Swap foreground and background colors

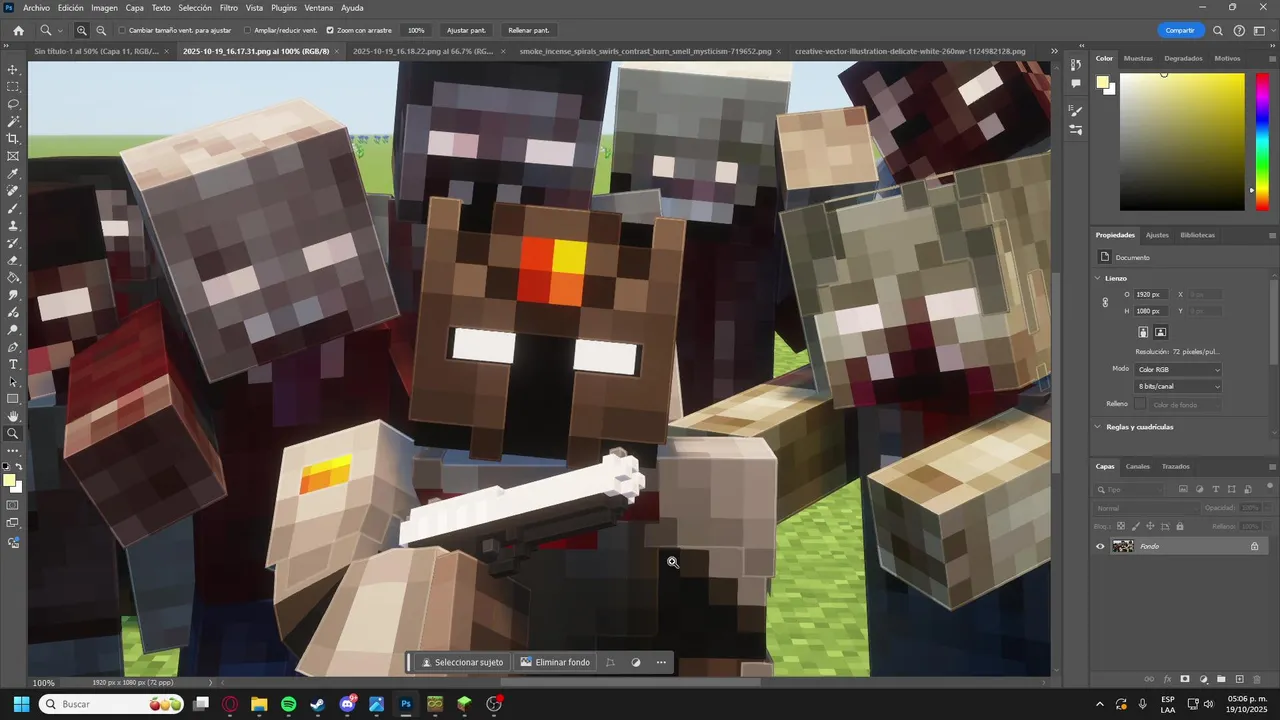(x=19, y=467)
